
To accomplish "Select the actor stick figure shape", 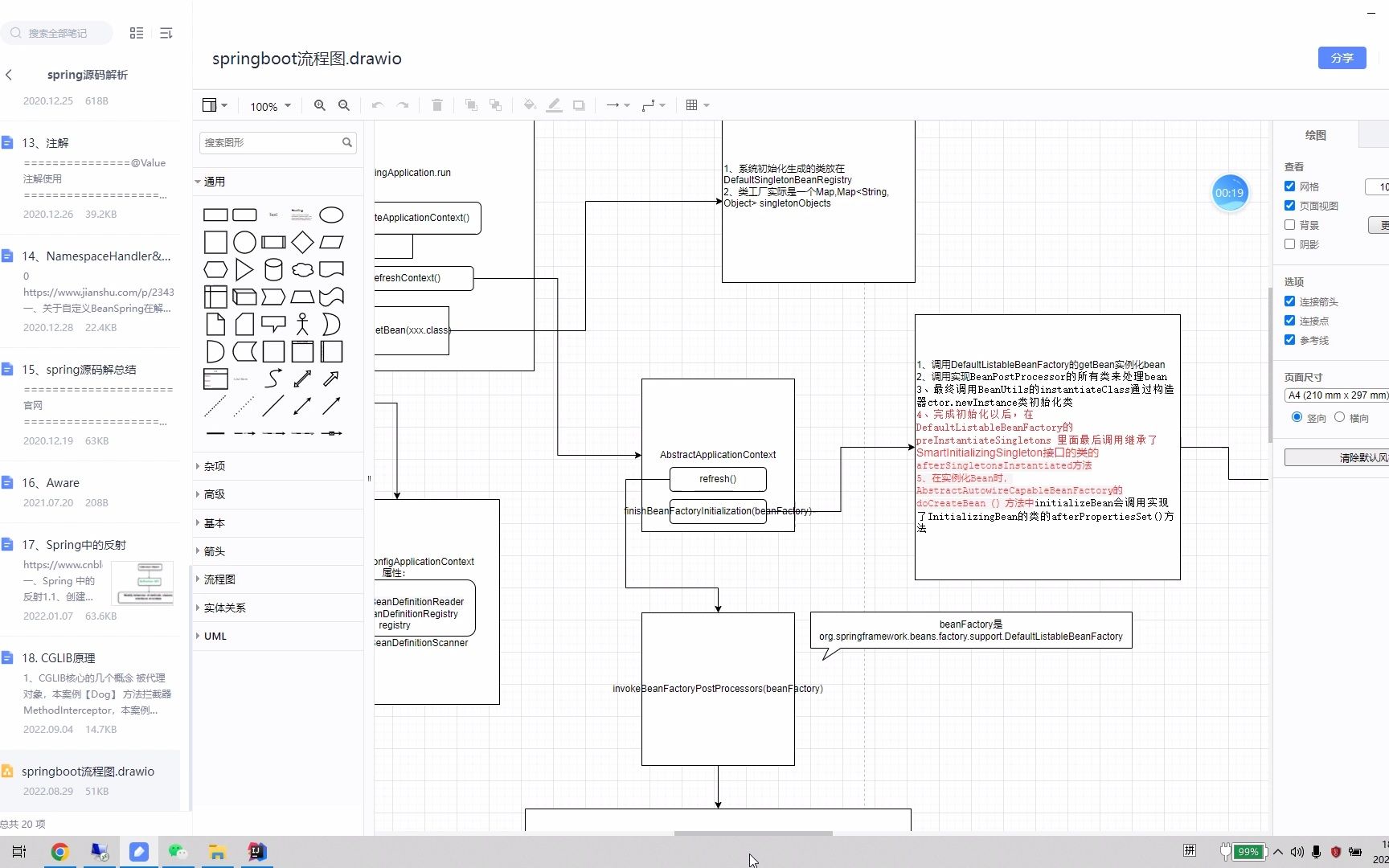I will click(302, 324).
